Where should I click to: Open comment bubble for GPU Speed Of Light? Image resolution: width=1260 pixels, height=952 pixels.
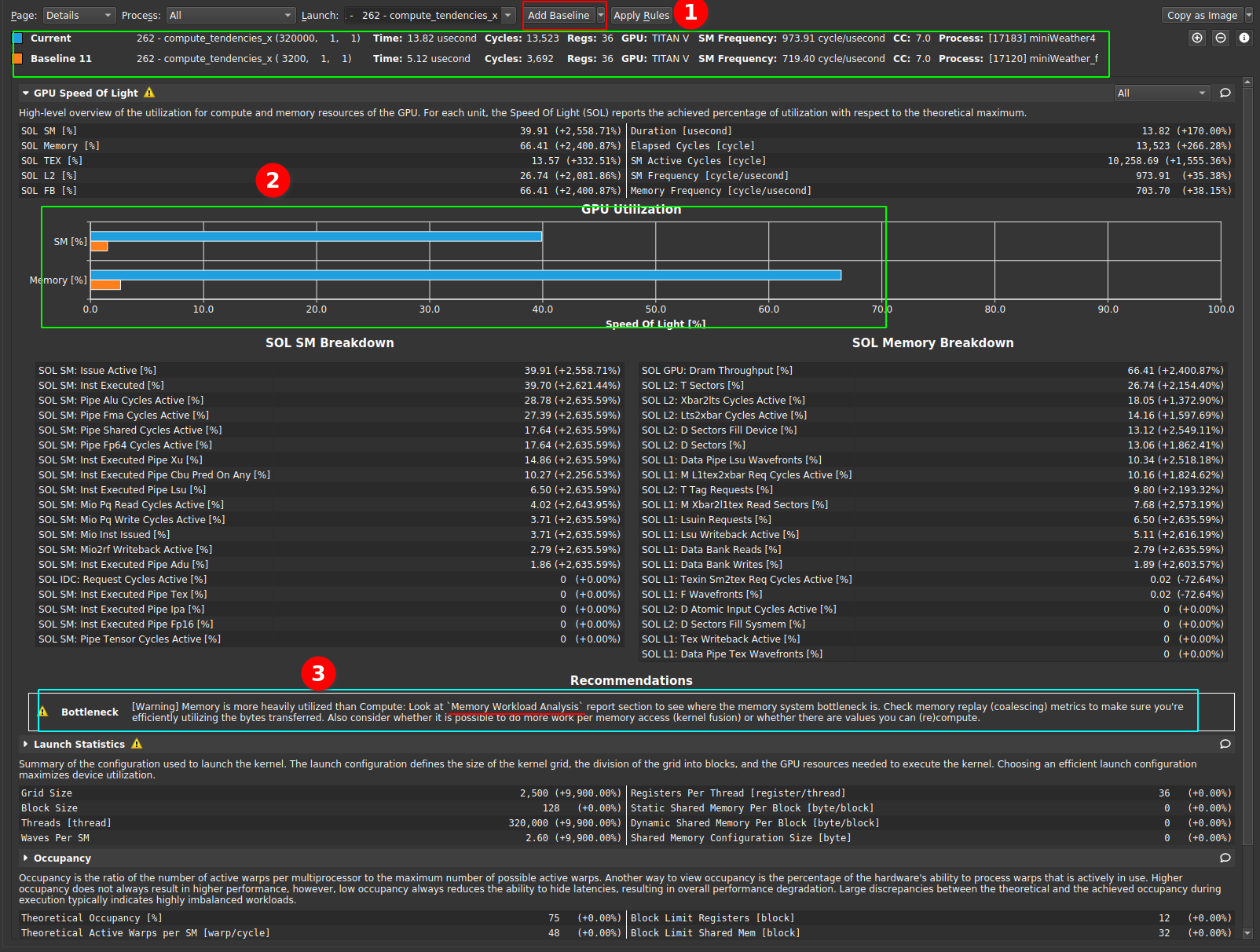point(1225,93)
